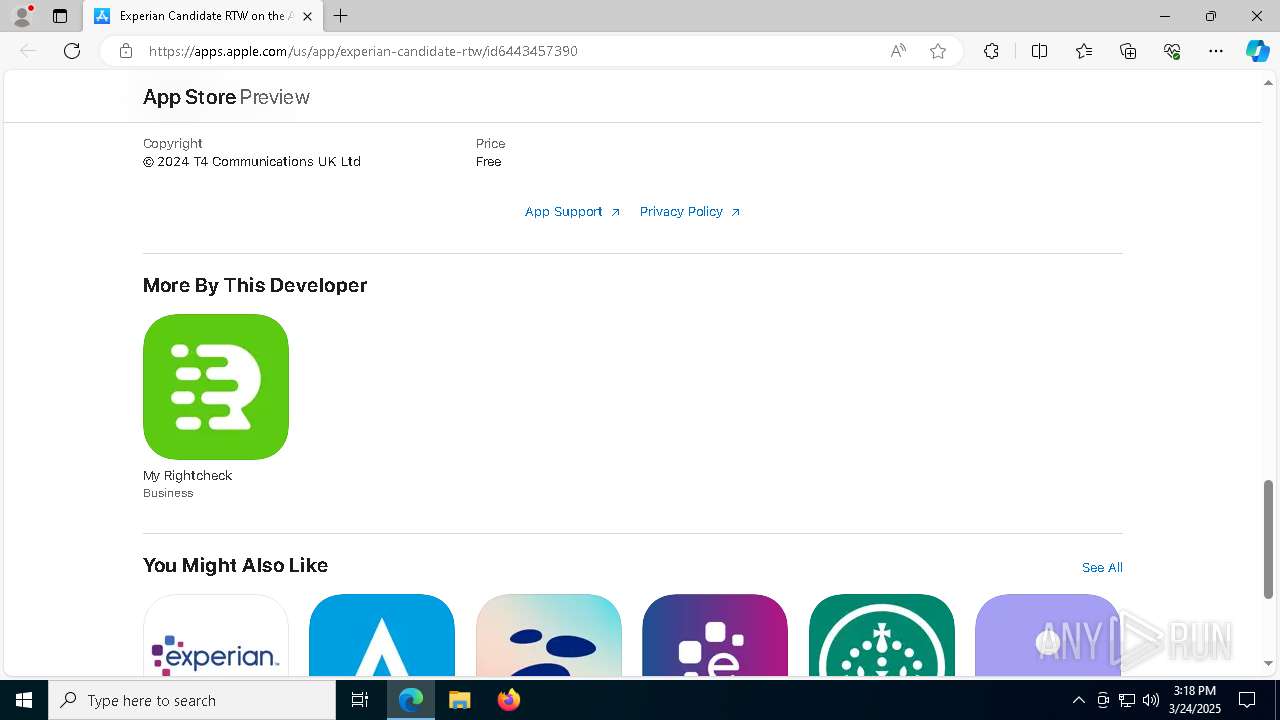Click the T4 Communications UK Ltd copyright text
Viewport: 1280px width, 720px height.
[x=252, y=162]
